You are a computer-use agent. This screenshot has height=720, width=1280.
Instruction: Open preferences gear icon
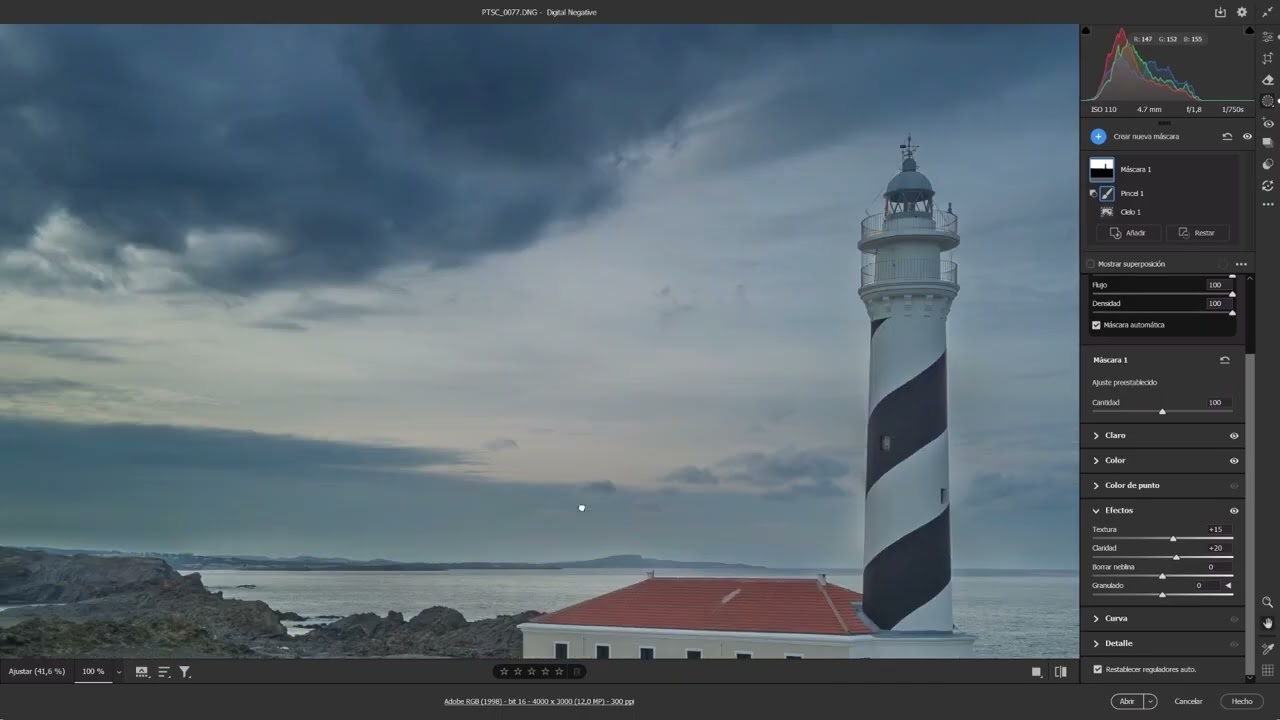(1242, 12)
